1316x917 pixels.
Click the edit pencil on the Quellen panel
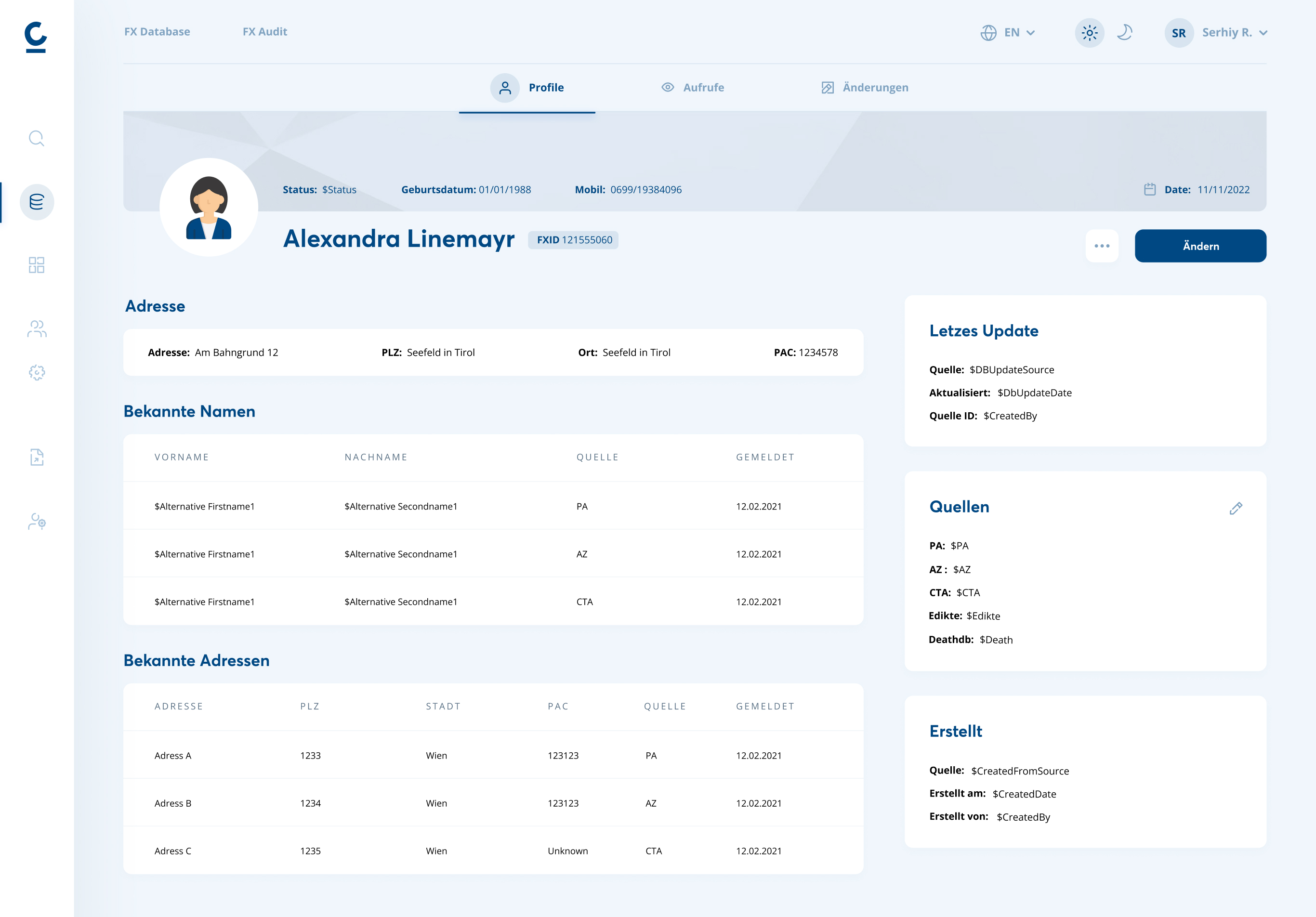pyautogui.click(x=1236, y=508)
